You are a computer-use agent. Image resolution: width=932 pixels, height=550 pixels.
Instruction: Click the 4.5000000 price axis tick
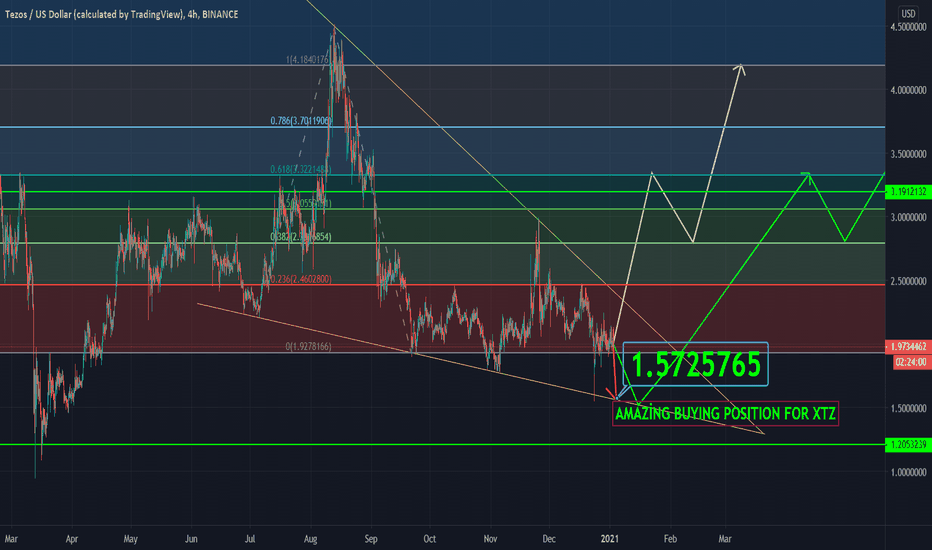pyautogui.click(x=908, y=27)
